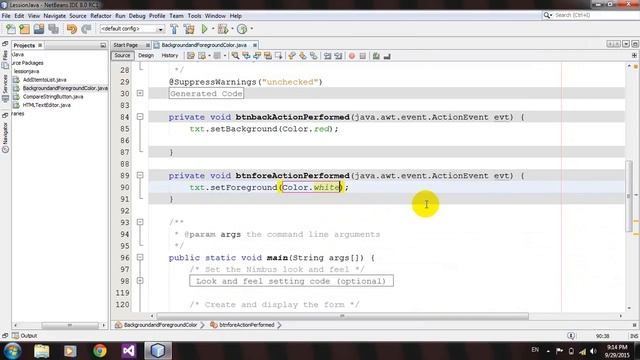Viewport: 640px width, 360px height.
Task: Select HTMLTextEditor.java in Projects tree
Action: 47,105
